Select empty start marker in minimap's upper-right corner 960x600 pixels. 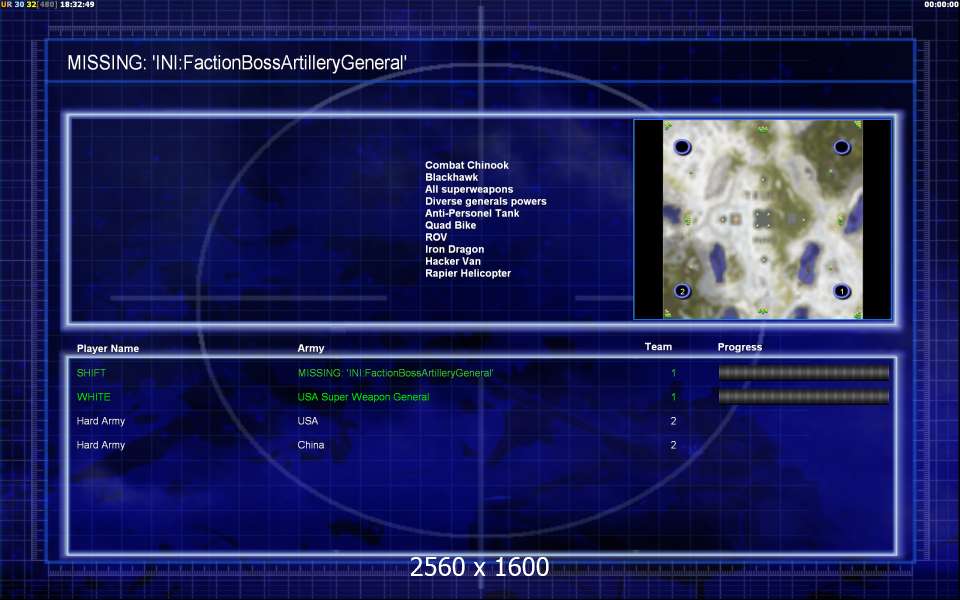click(x=842, y=147)
